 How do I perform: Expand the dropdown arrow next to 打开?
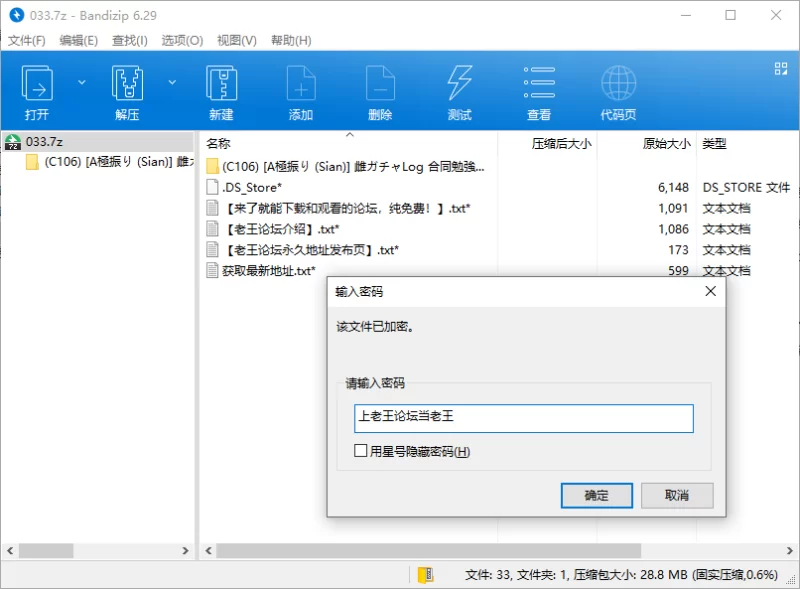coord(82,82)
